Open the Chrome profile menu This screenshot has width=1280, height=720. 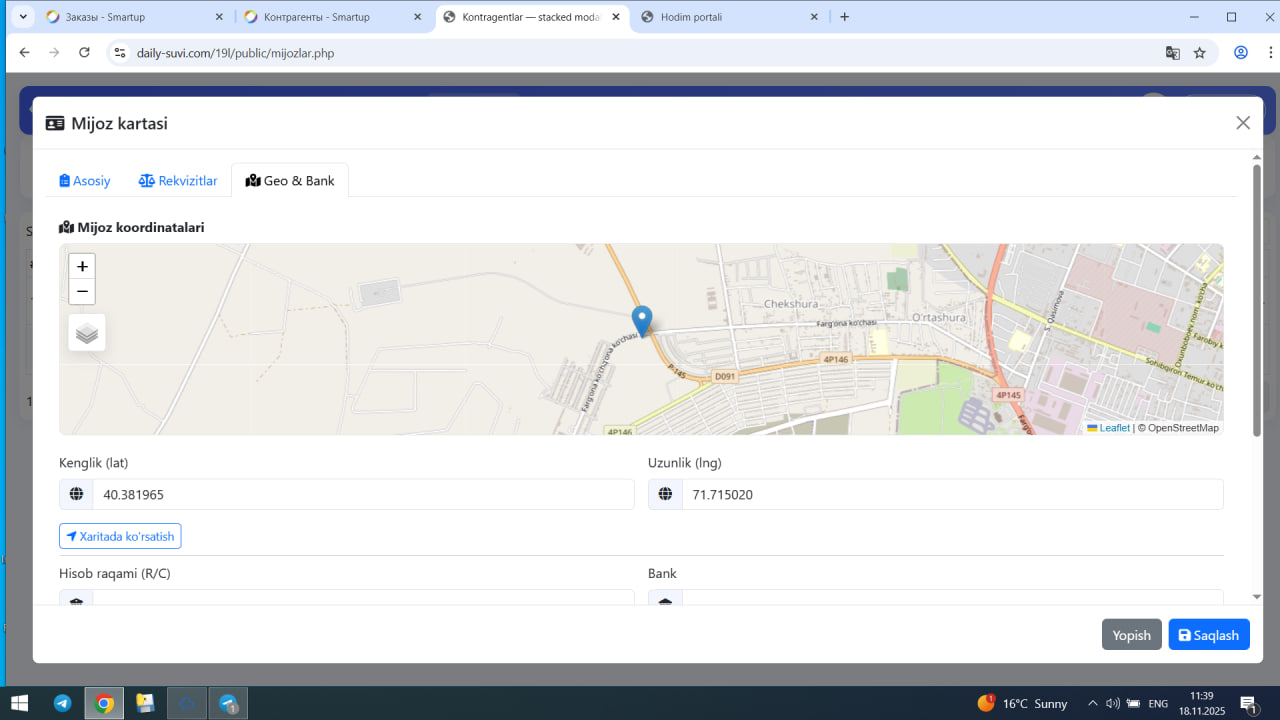[1241, 53]
